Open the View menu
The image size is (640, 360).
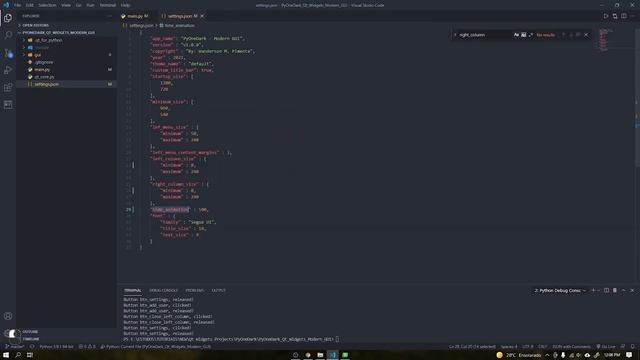coord(66,5)
